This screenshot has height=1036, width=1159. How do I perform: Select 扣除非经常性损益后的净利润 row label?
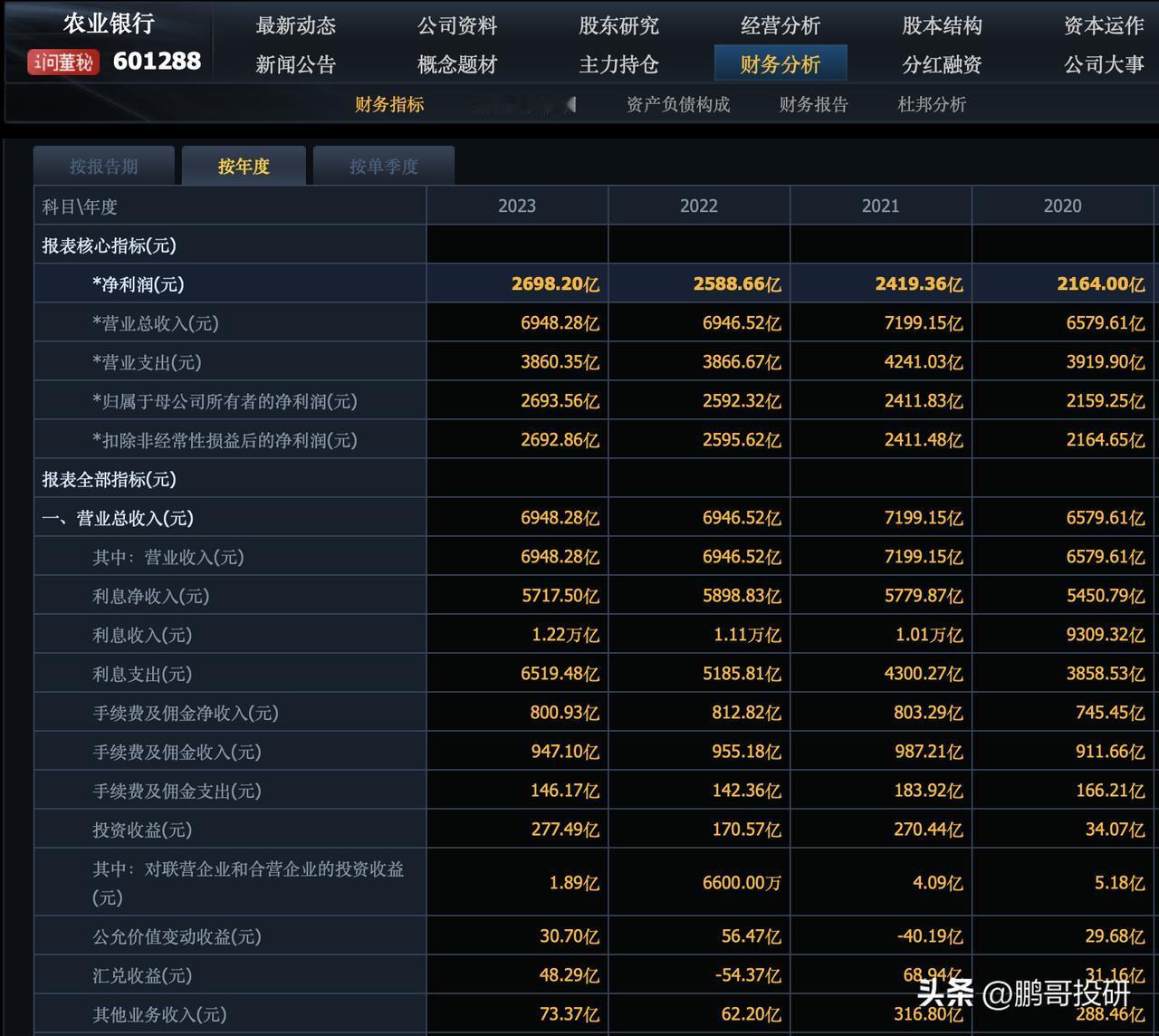tap(225, 440)
